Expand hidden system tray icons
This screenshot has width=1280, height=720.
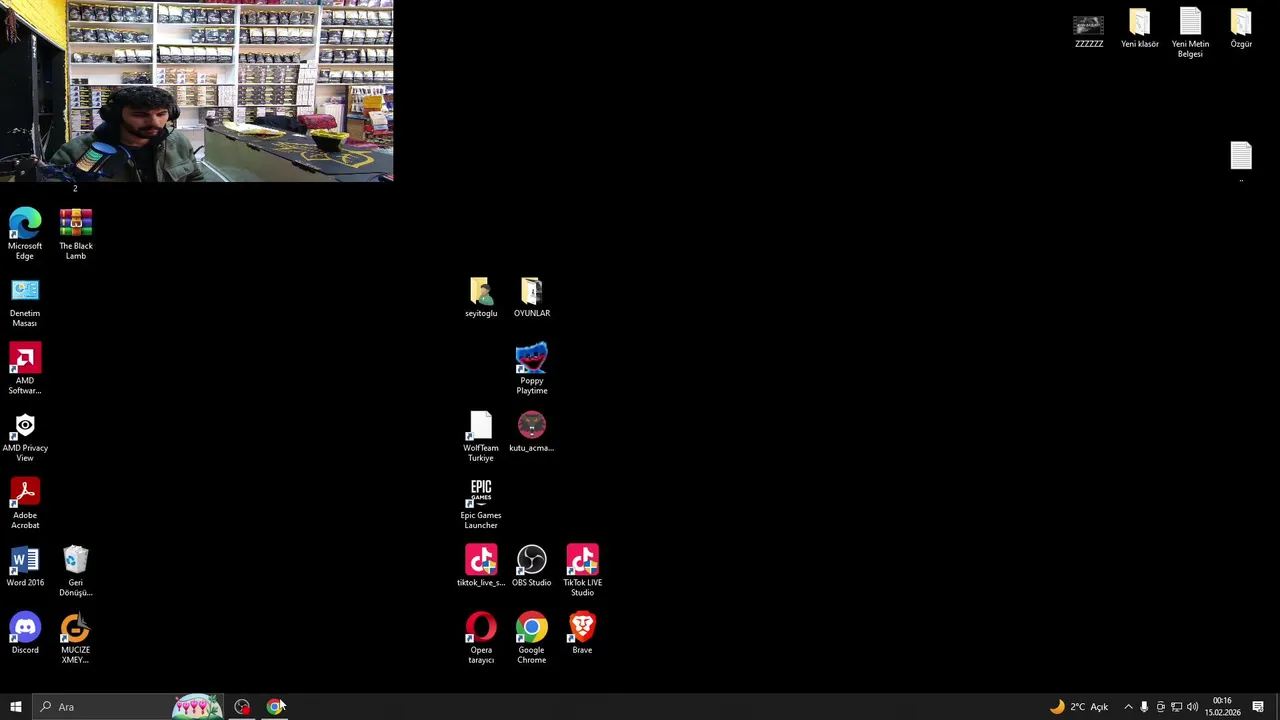[1128, 707]
